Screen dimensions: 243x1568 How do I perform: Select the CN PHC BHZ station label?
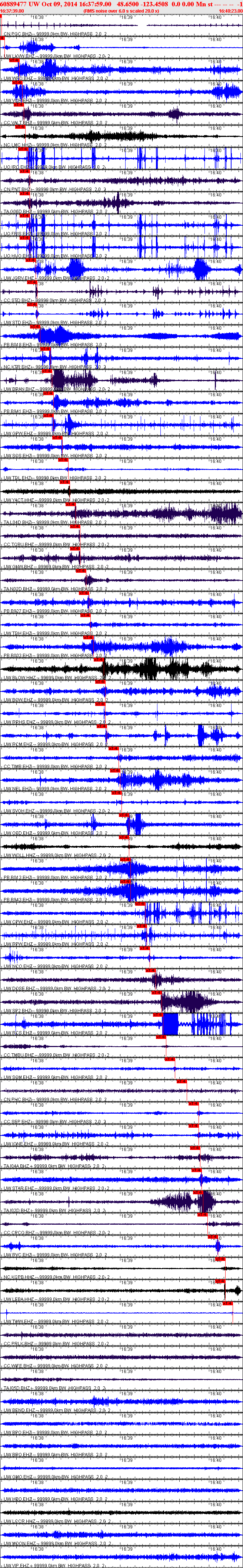click(56, 1100)
